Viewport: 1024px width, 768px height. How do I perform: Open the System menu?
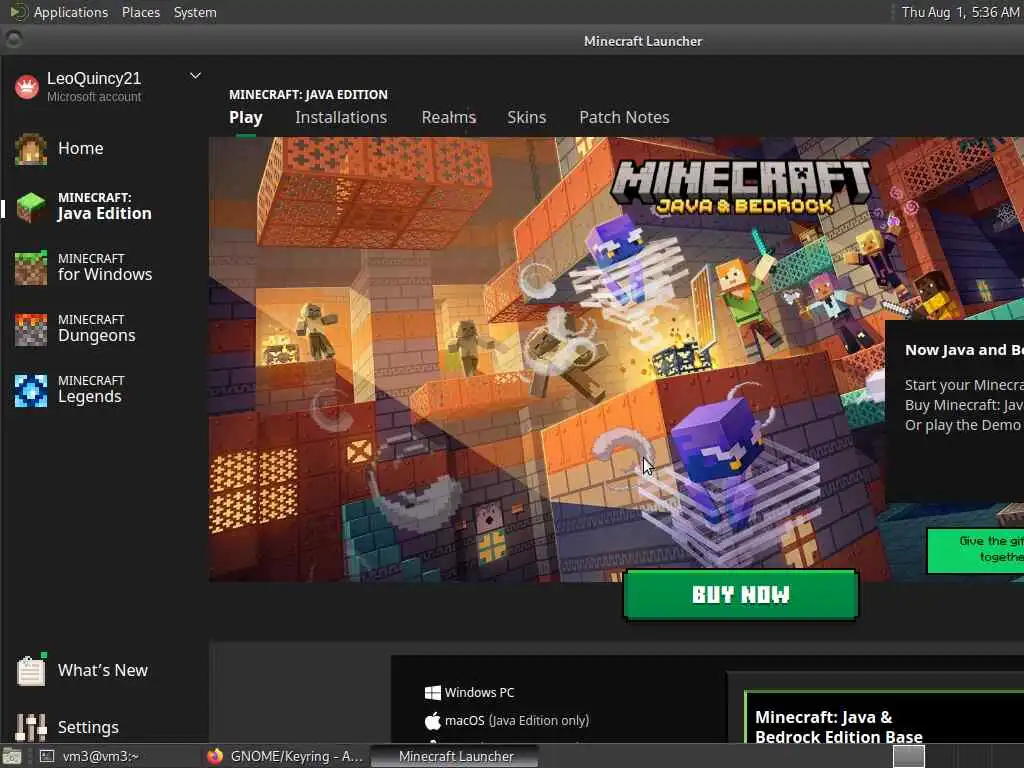click(195, 12)
